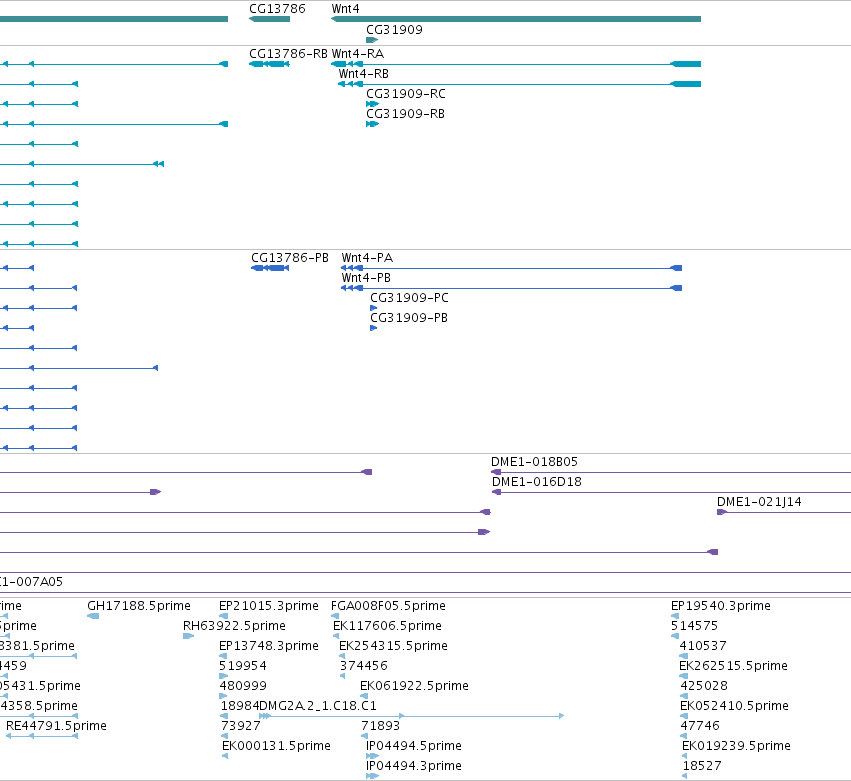
Task: Click the 480999 feature label
Action: click(243, 686)
